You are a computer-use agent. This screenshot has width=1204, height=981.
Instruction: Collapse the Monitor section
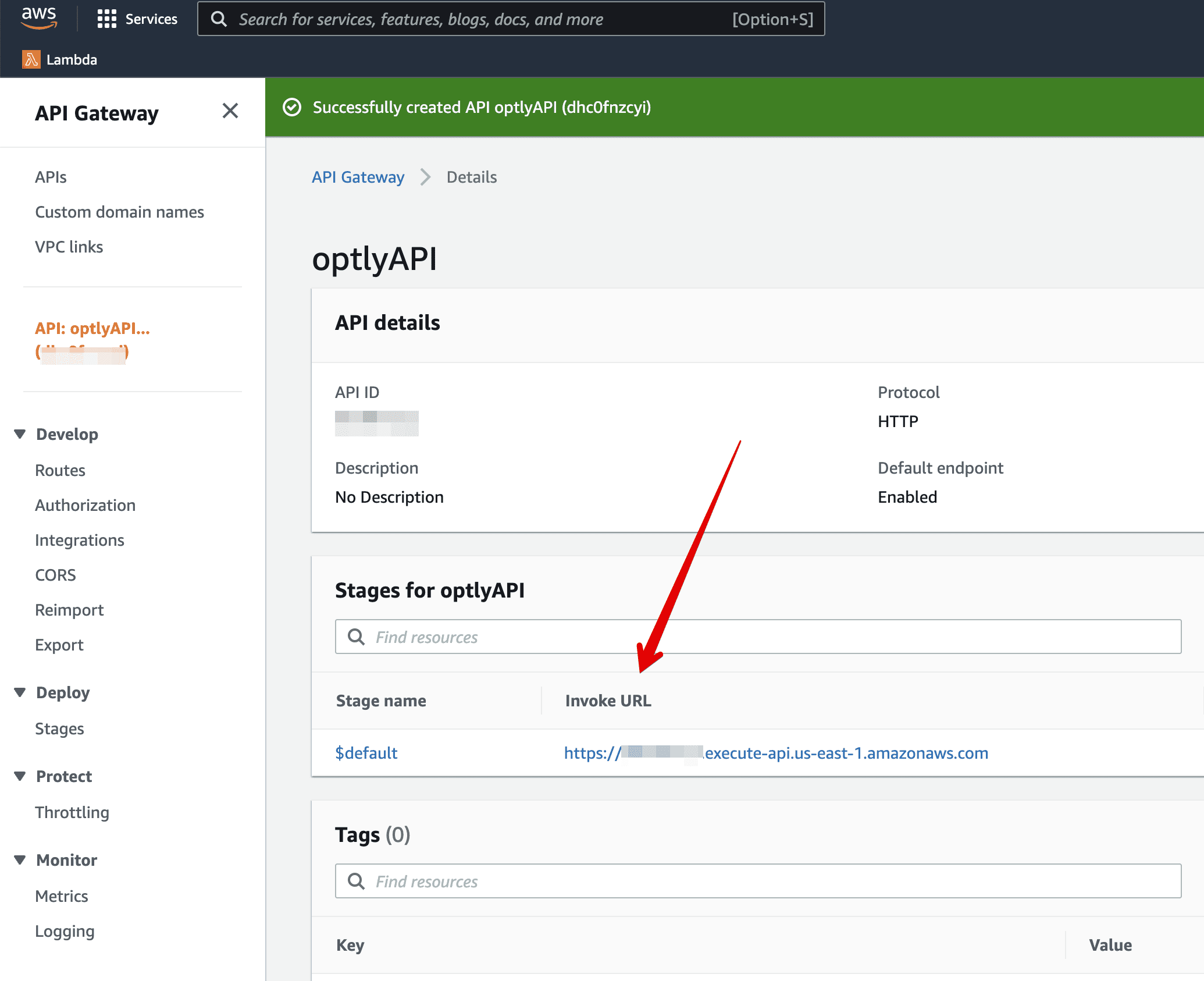point(20,859)
